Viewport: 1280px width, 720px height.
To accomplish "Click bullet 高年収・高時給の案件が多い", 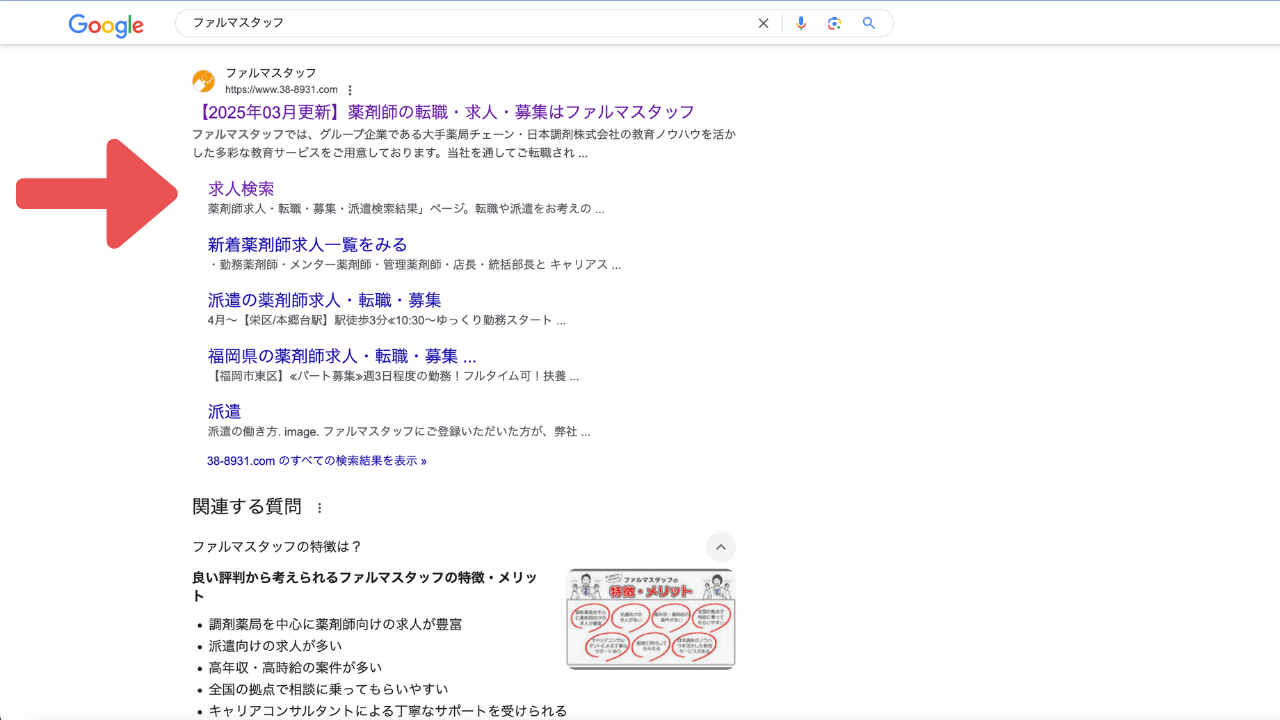I will [296, 668].
